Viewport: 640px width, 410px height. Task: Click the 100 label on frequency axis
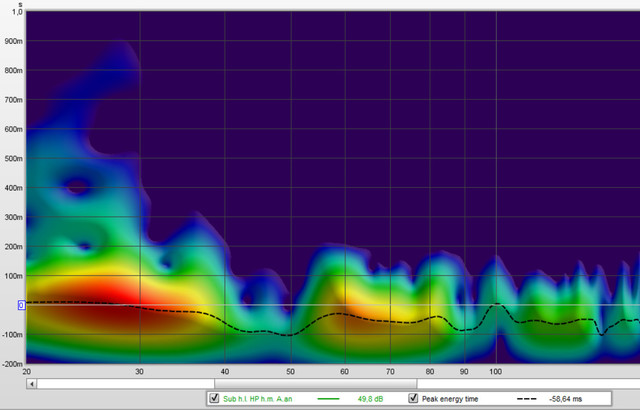495,371
